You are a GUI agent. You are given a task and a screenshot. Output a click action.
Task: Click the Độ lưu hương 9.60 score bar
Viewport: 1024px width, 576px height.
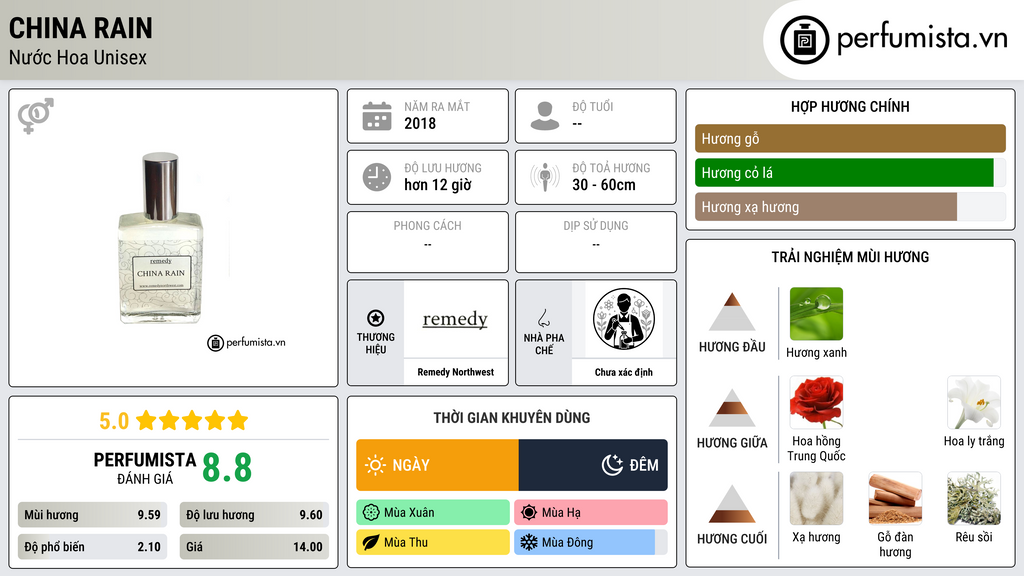point(254,515)
